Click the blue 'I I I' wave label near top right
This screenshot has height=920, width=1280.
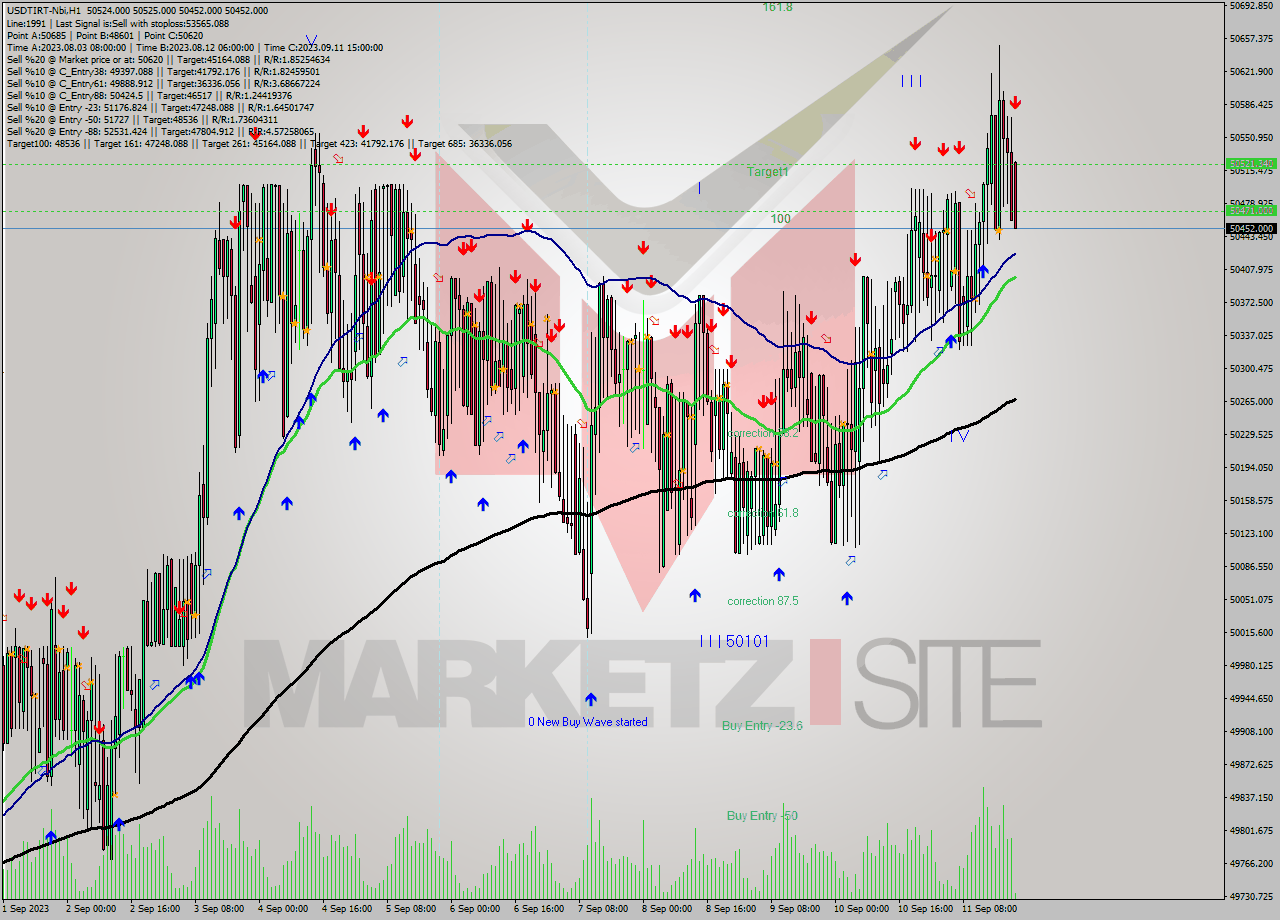coord(911,81)
